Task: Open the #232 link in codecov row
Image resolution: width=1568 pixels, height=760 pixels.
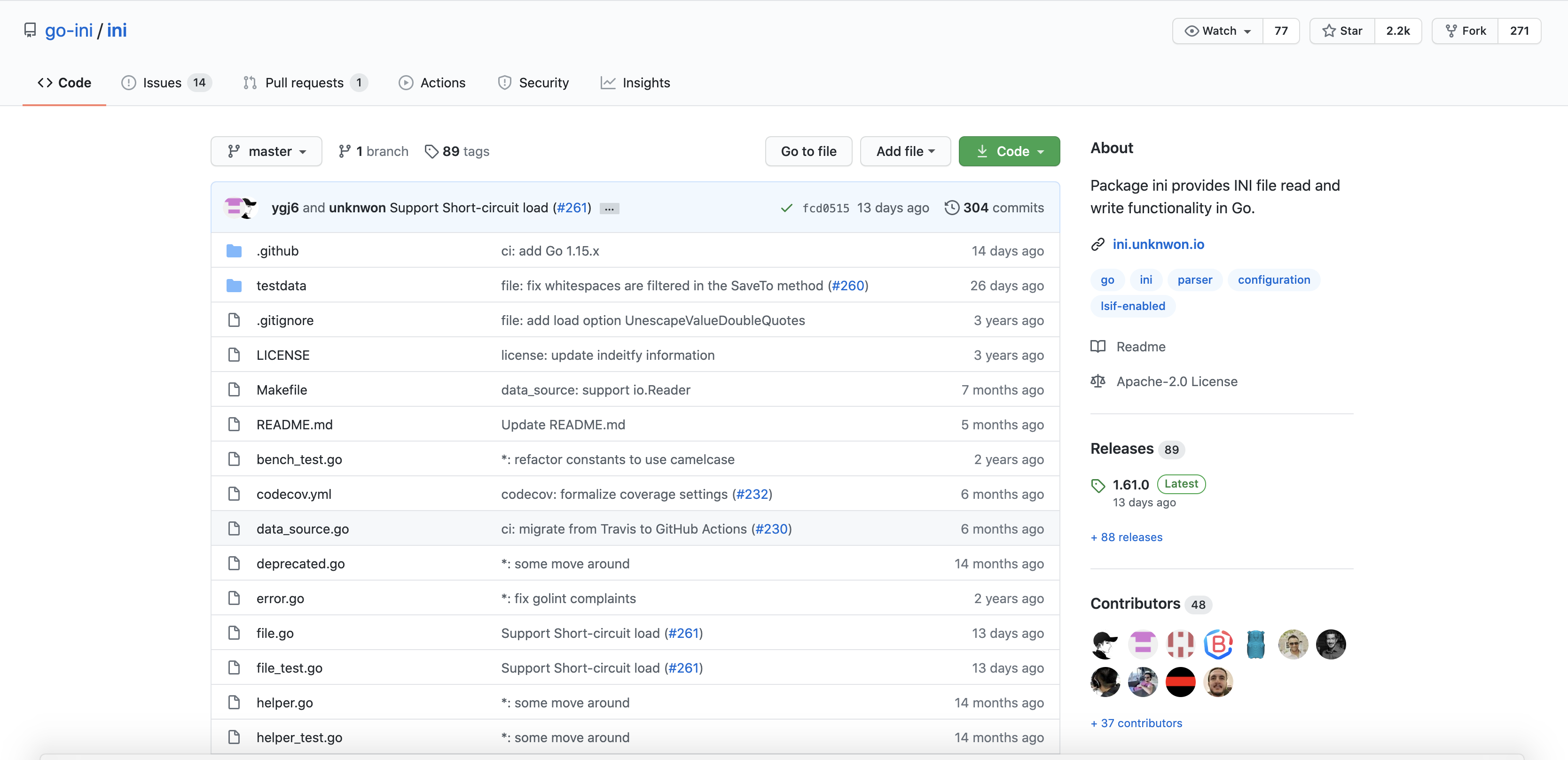Action: [x=753, y=494]
